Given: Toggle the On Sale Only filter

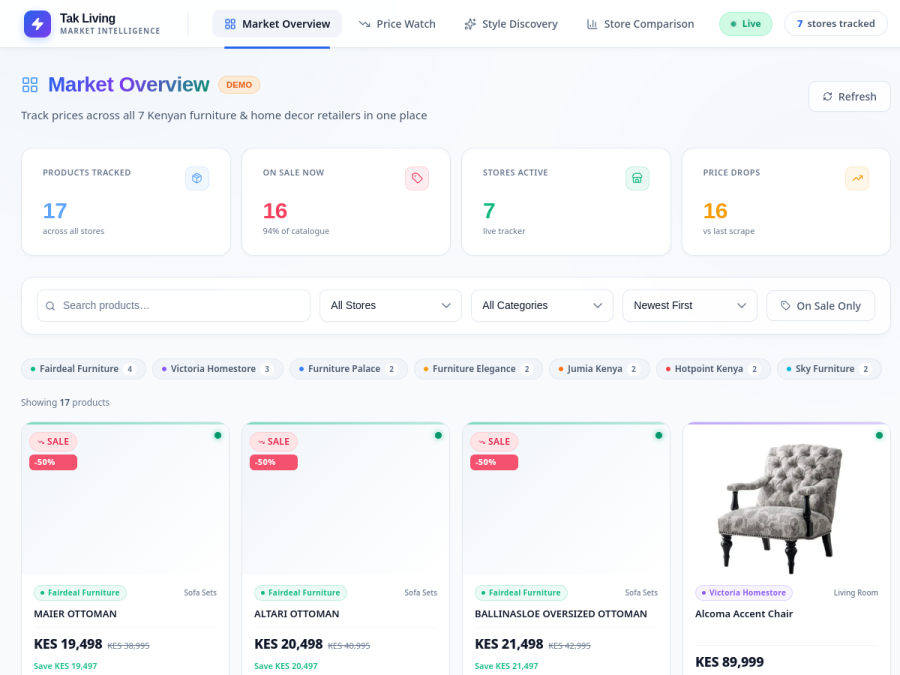Looking at the screenshot, I should click(821, 306).
